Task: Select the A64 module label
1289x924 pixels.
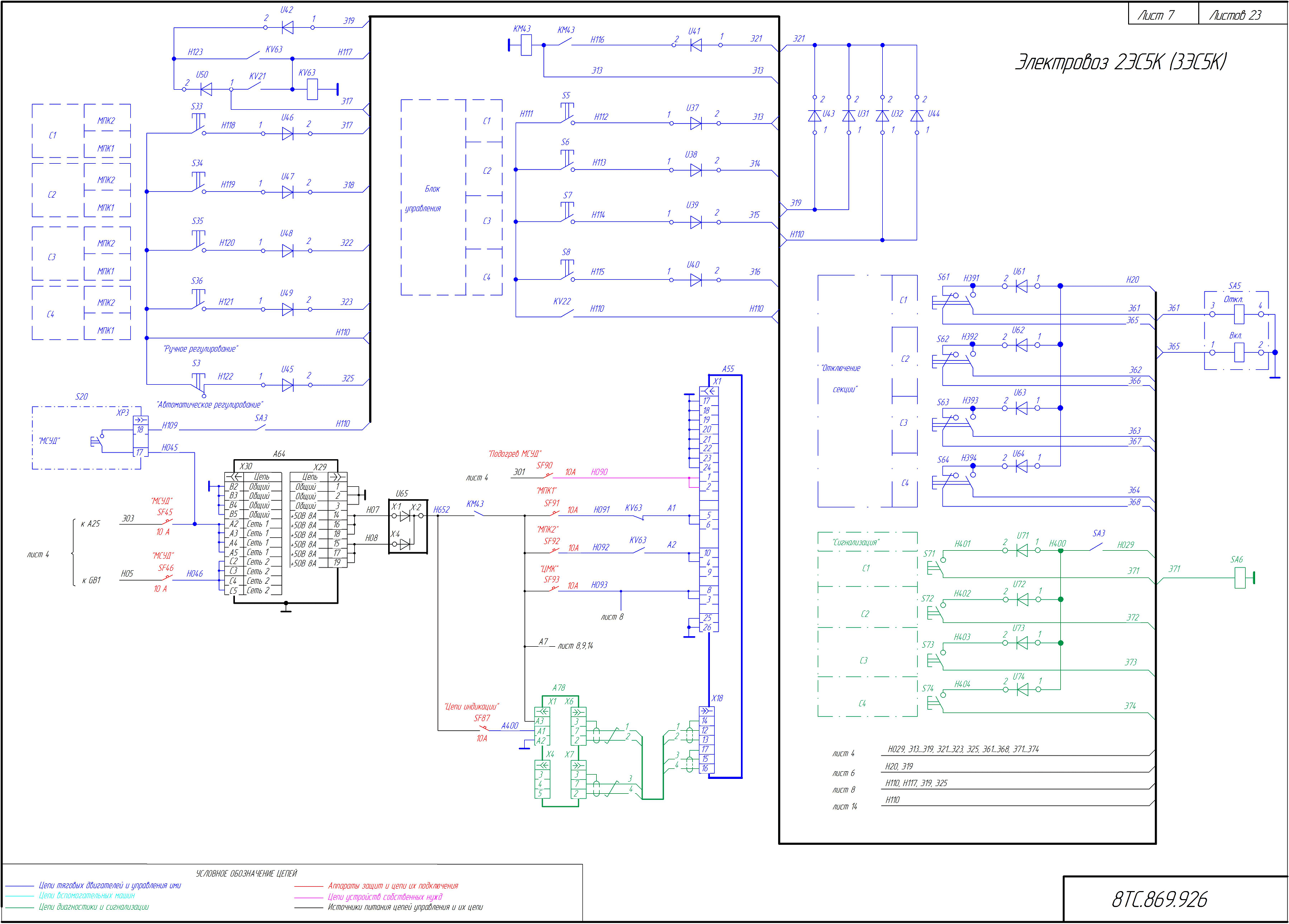Action: point(279,453)
